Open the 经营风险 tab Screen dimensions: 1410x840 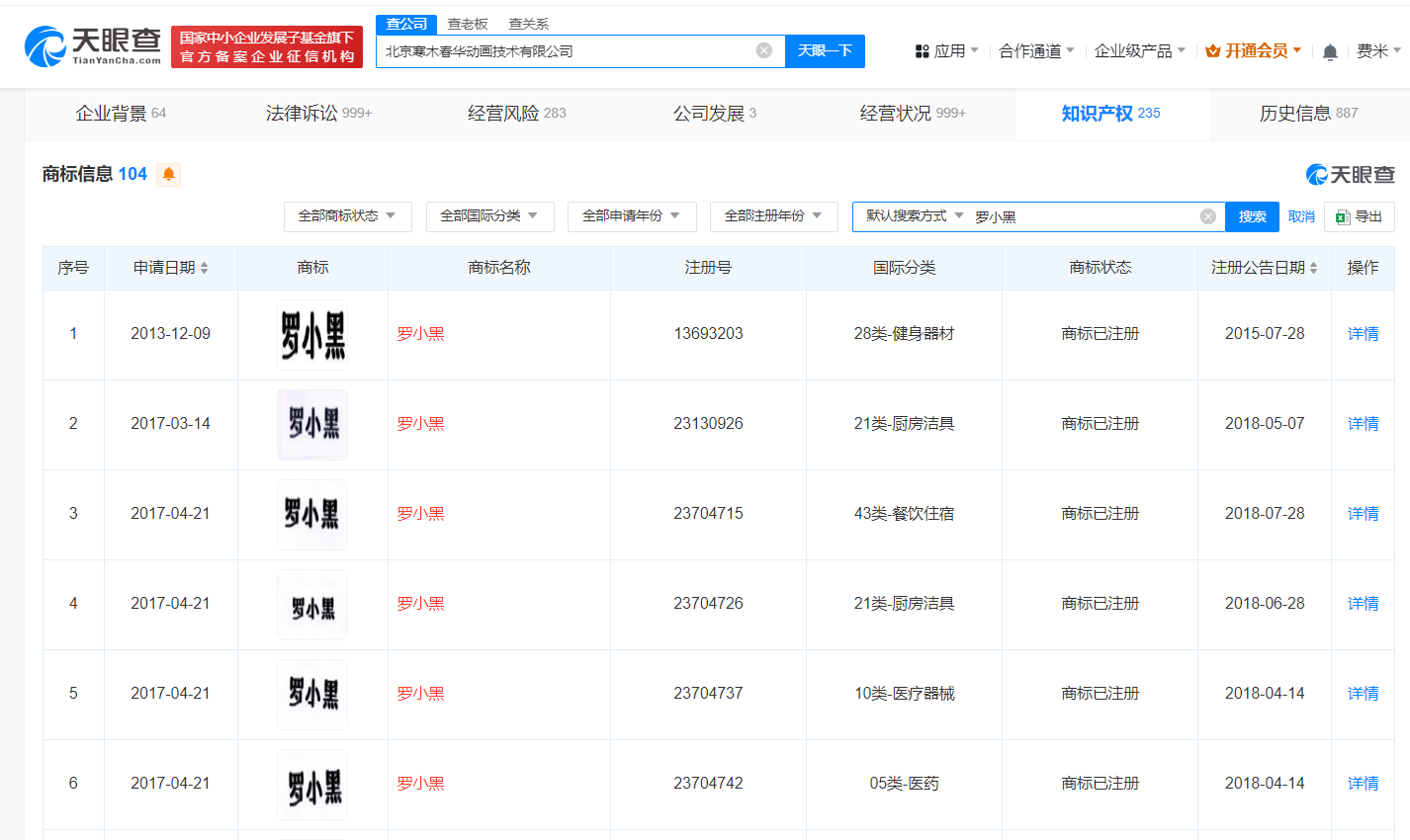(x=516, y=114)
